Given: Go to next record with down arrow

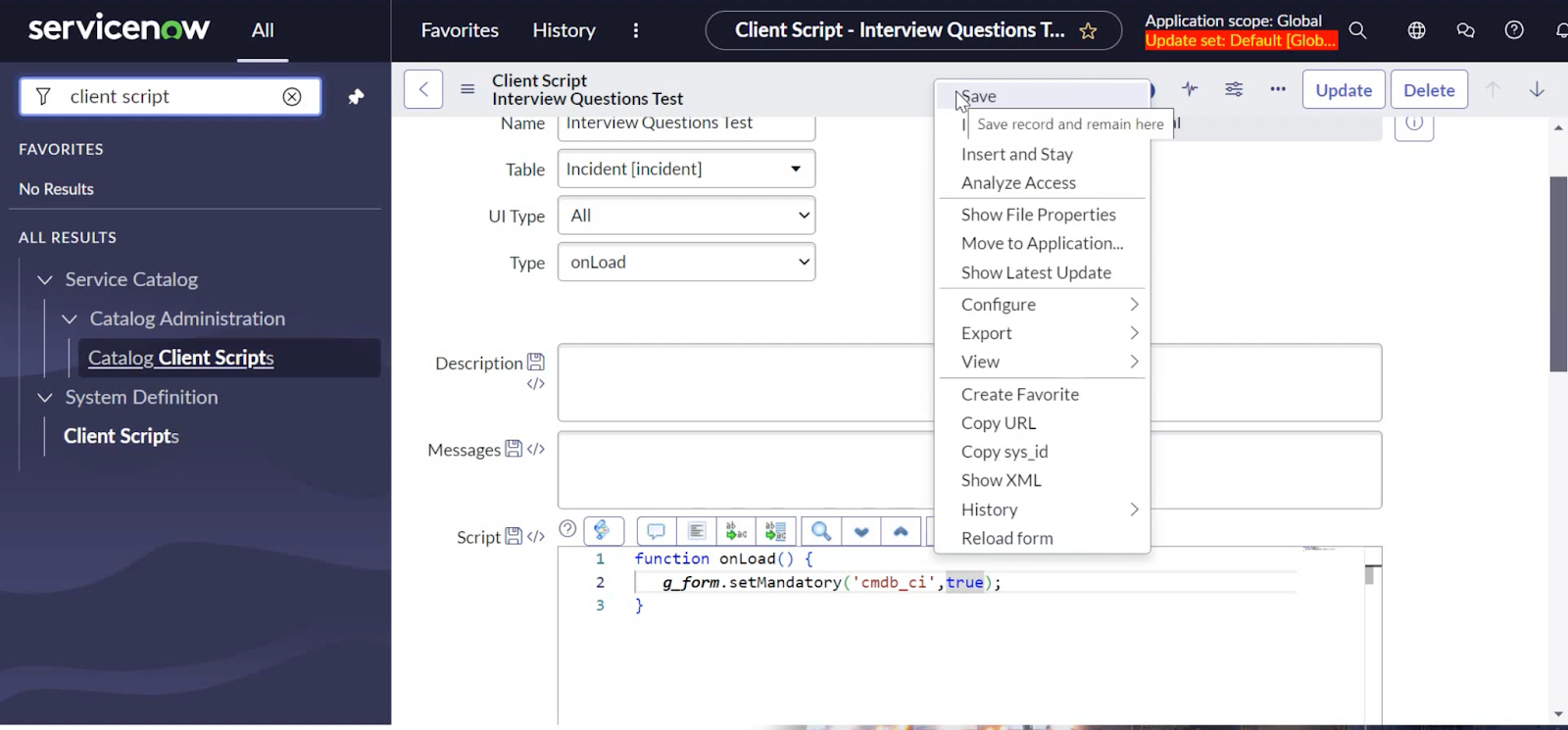Looking at the screenshot, I should (1537, 89).
